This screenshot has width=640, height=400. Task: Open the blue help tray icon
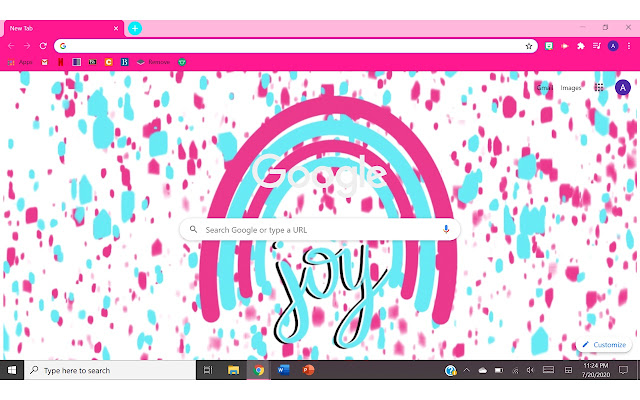[x=451, y=371]
